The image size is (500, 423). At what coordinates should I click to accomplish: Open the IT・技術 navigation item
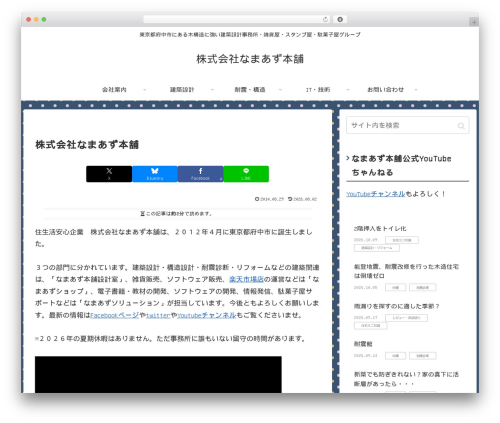click(x=318, y=90)
